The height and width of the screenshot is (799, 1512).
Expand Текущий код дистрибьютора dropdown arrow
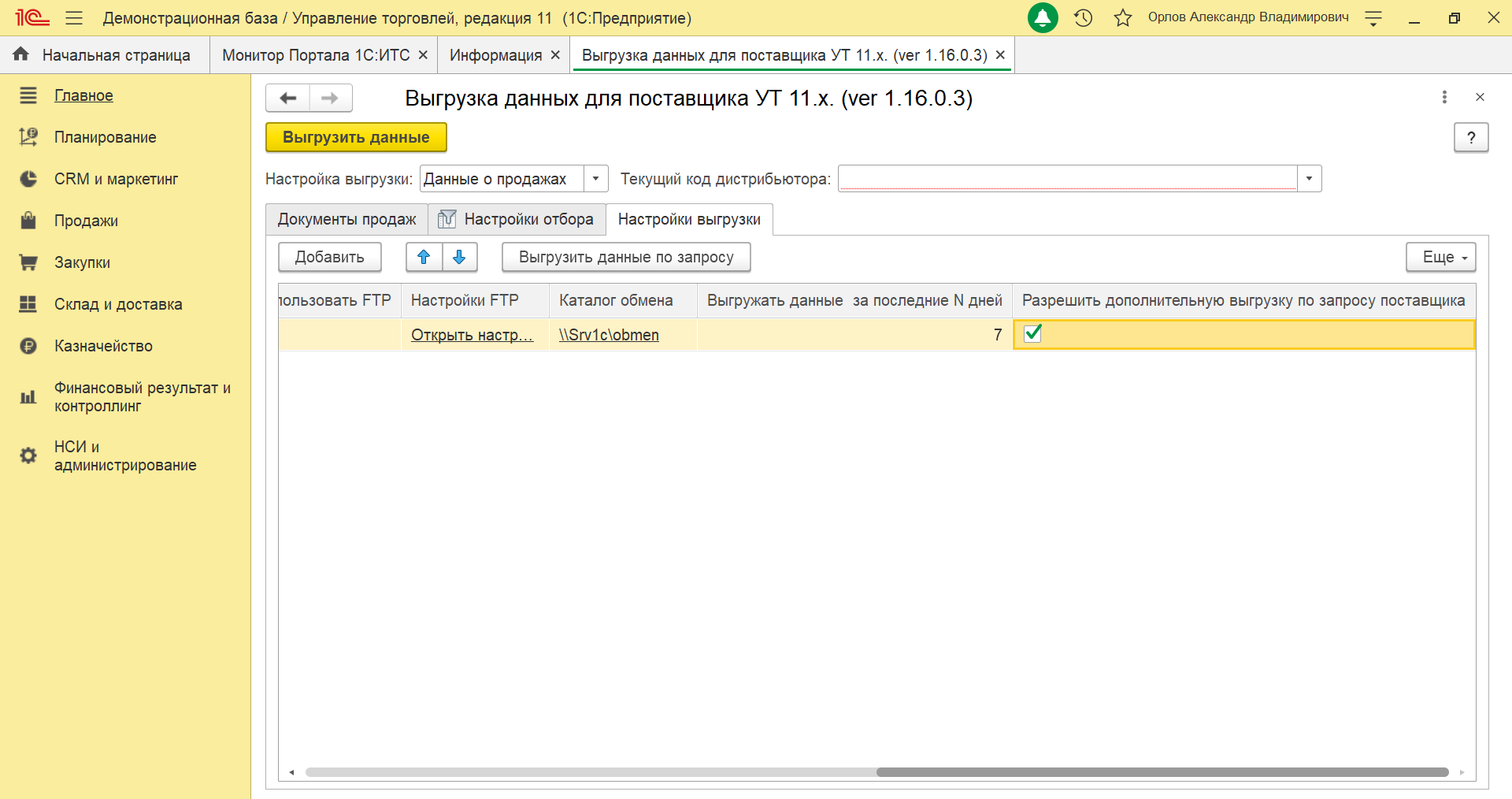coord(1309,179)
